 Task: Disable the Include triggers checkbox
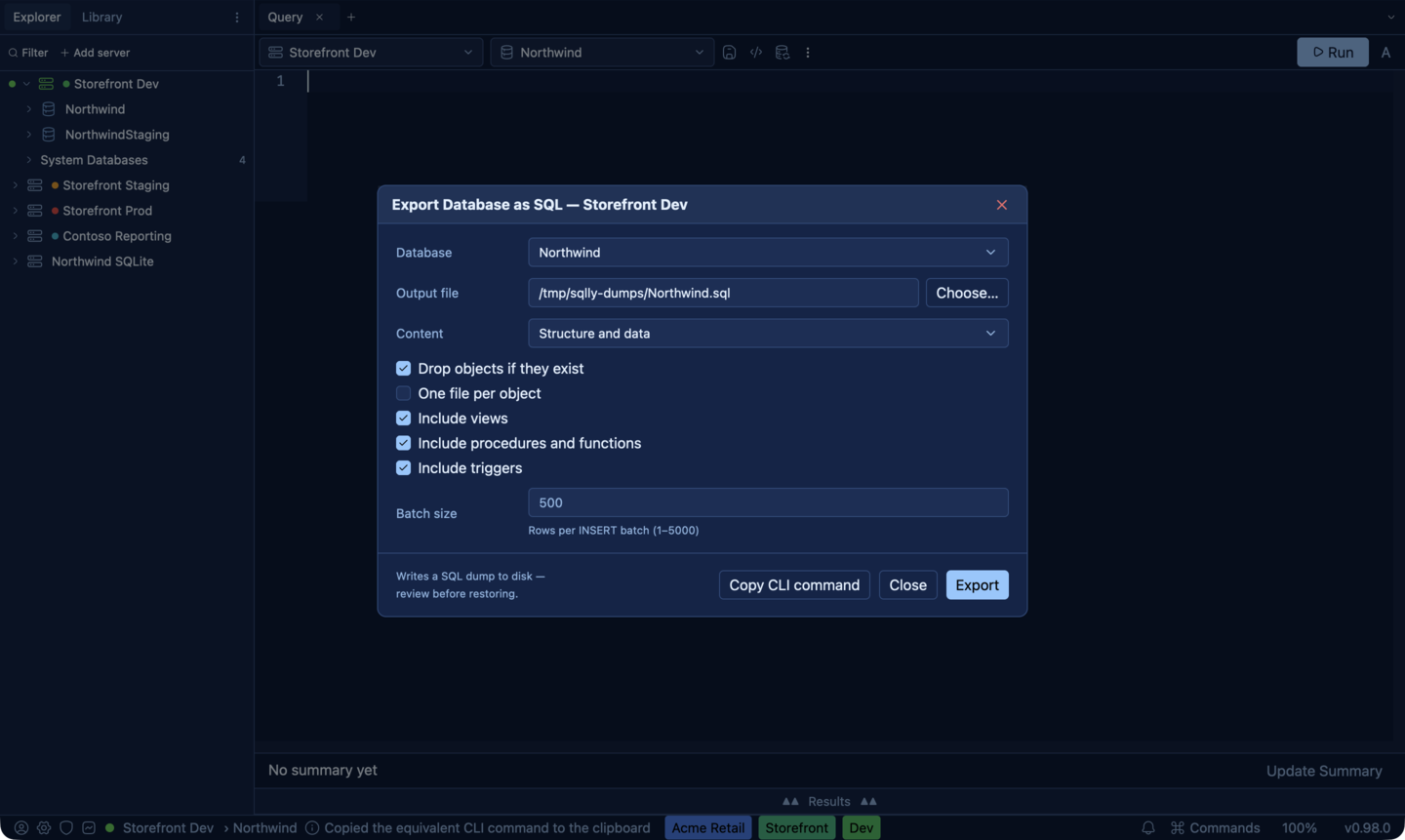point(403,468)
